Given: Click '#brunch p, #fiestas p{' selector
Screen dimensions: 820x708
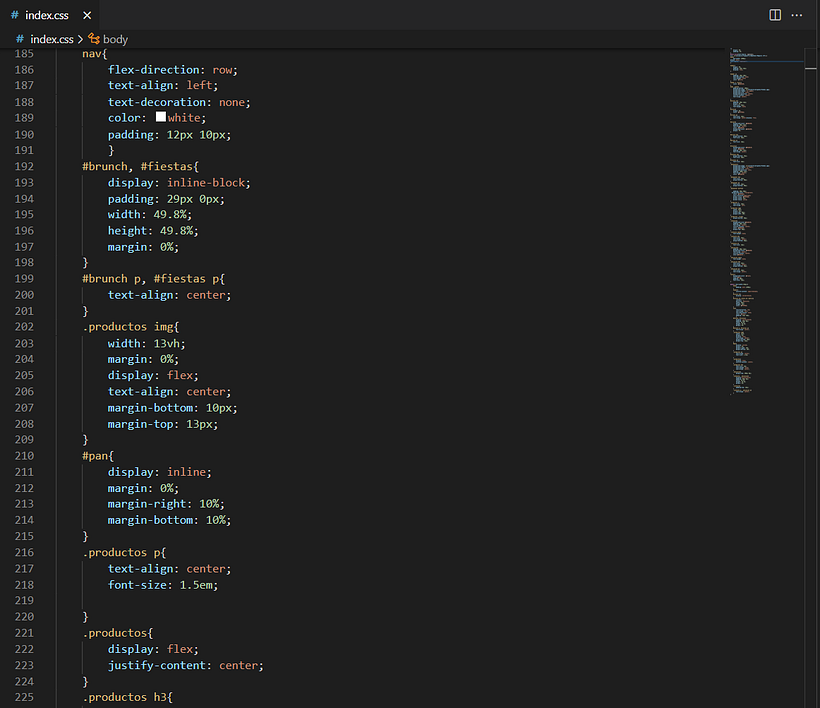Looking at the screenshot, I should [x=153, y=279].
